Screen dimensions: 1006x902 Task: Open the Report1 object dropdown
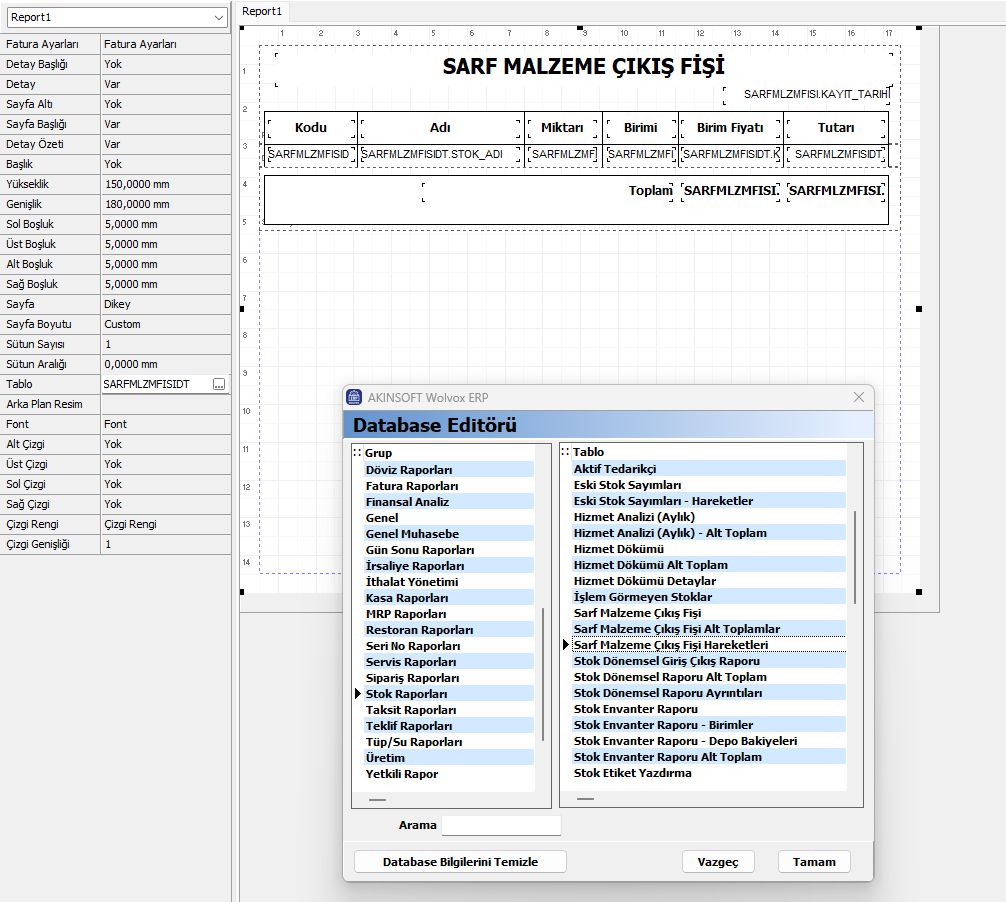click(x=219, y=17)
